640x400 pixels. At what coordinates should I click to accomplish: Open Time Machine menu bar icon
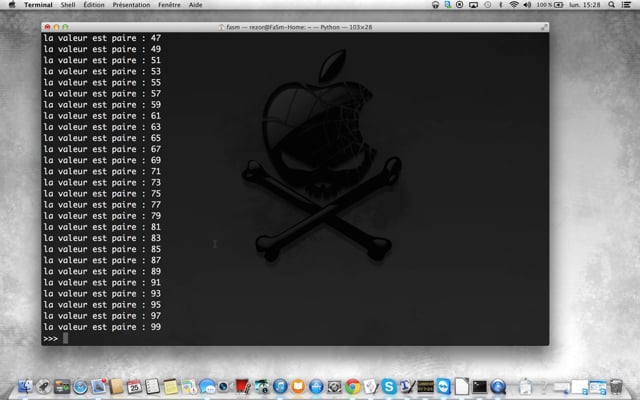point(487,5)
